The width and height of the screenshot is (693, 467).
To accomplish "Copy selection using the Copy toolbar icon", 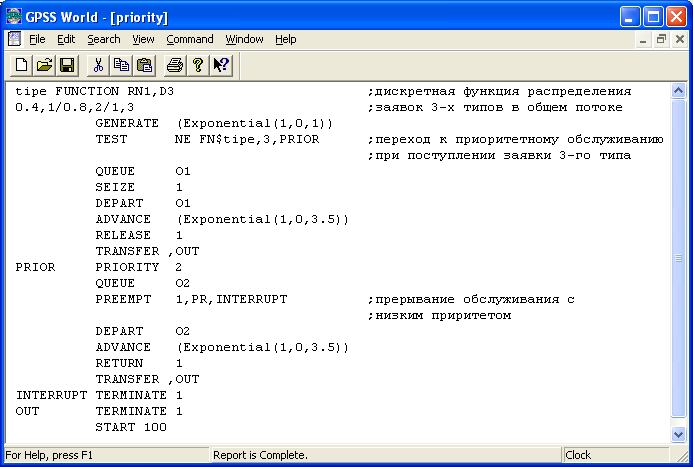I will pos(121,65).
